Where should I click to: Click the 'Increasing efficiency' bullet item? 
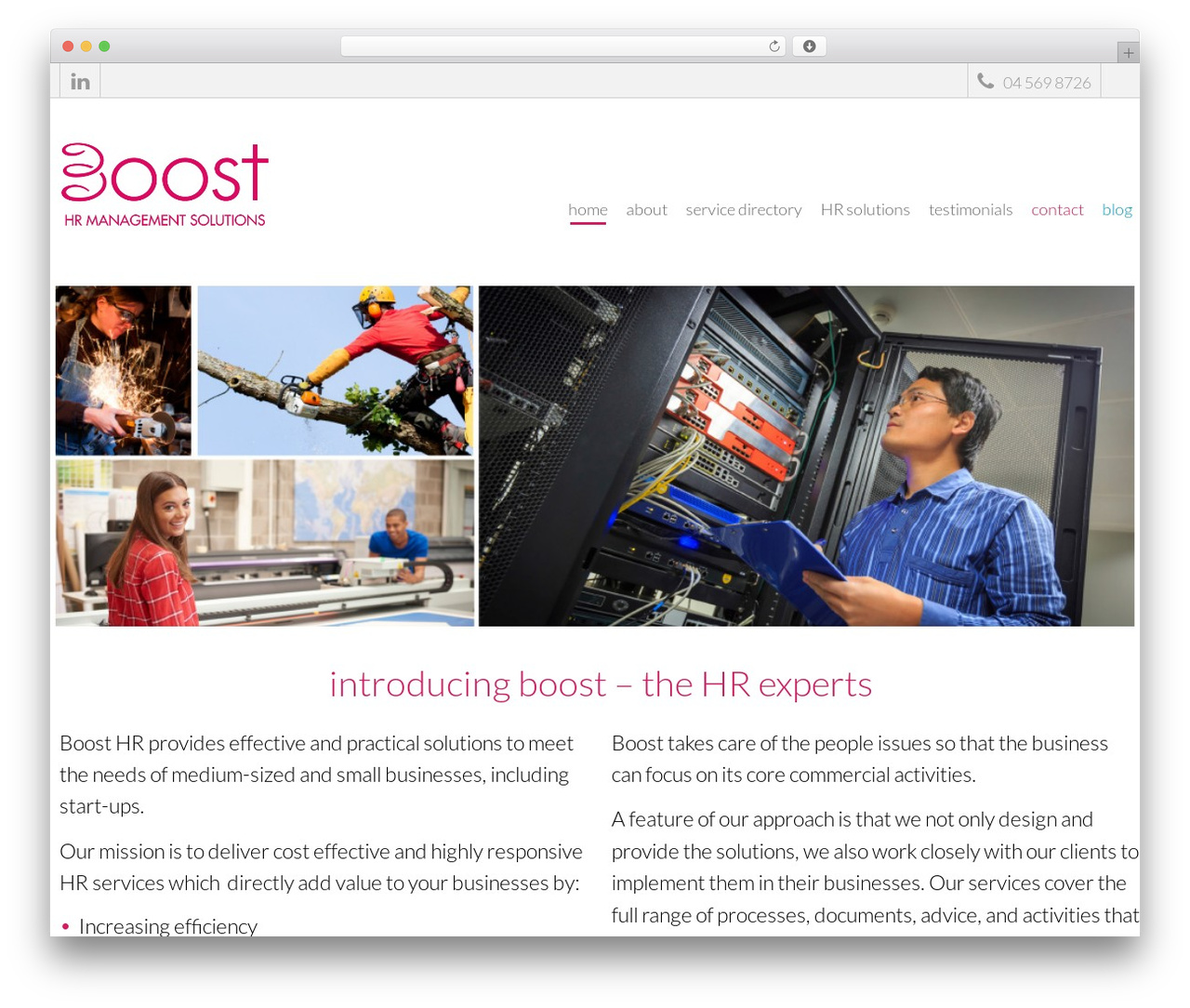coord(168,926)
